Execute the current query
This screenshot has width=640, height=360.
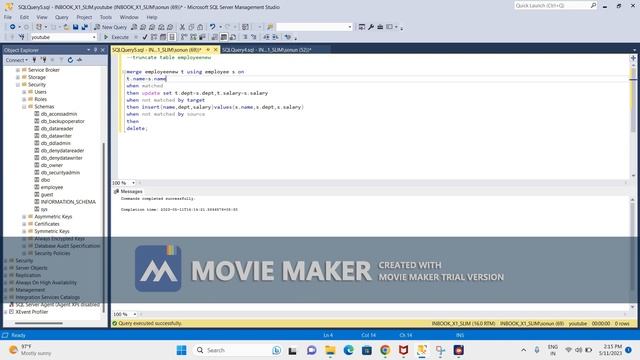coord(117,37)
